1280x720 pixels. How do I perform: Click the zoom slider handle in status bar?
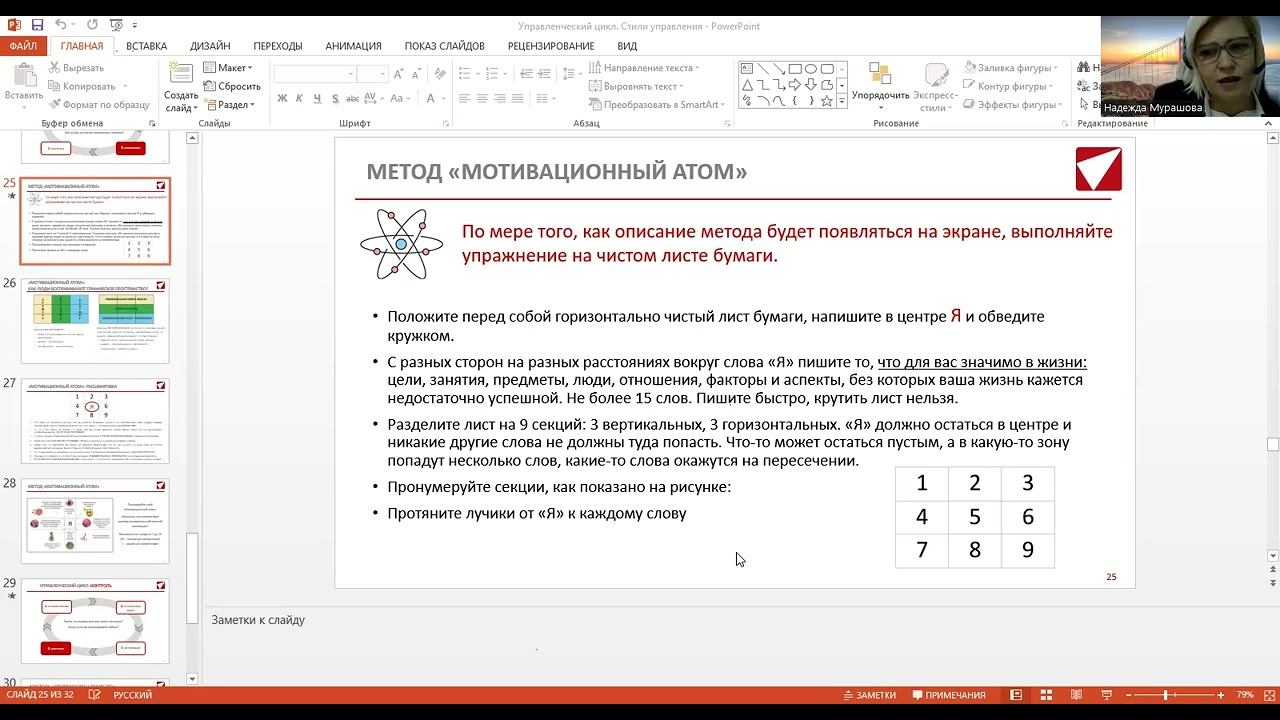(1166, 695)
